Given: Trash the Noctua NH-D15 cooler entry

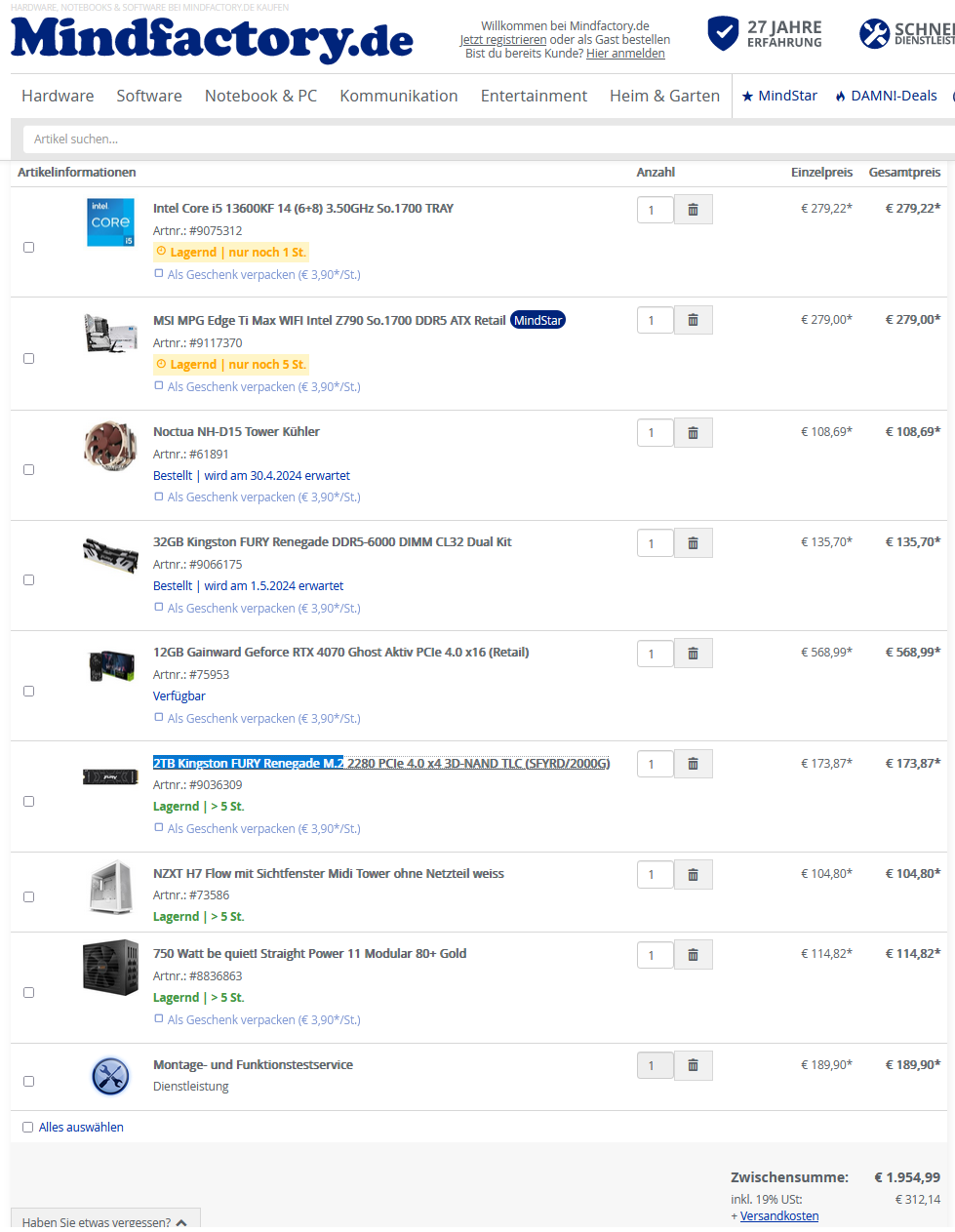Looking at the screenshot, I should coord(693,432).
